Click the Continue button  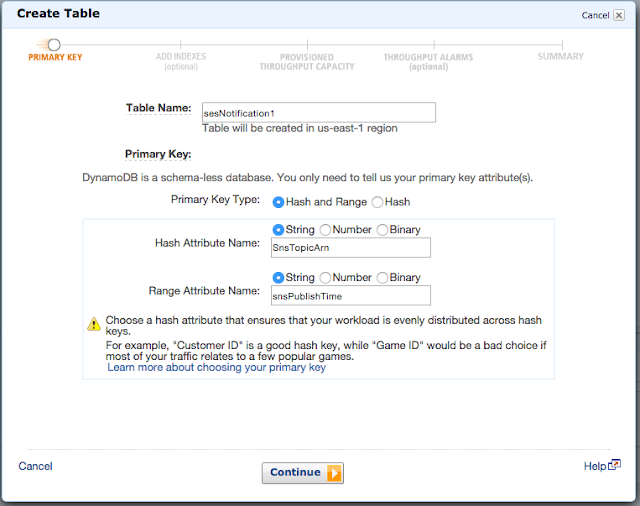pyautogui.click(x=302, y=473)
